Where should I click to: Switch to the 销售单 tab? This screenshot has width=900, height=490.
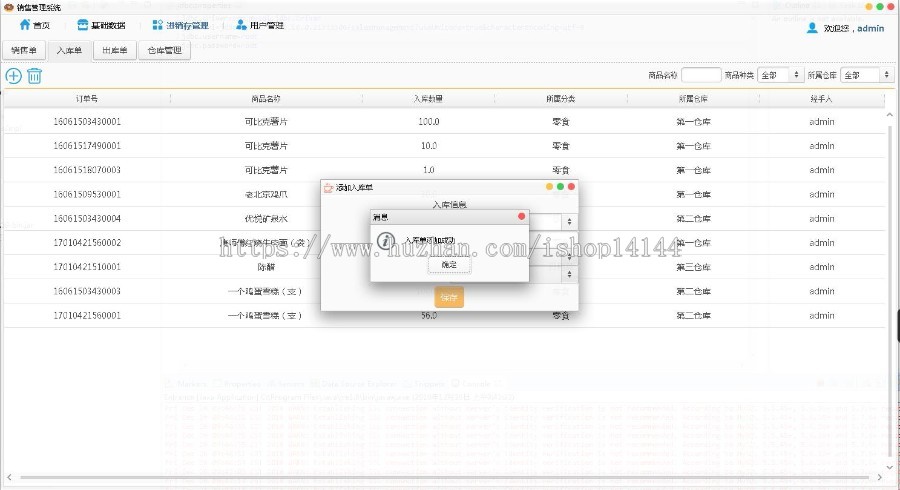tap(24, 50)
